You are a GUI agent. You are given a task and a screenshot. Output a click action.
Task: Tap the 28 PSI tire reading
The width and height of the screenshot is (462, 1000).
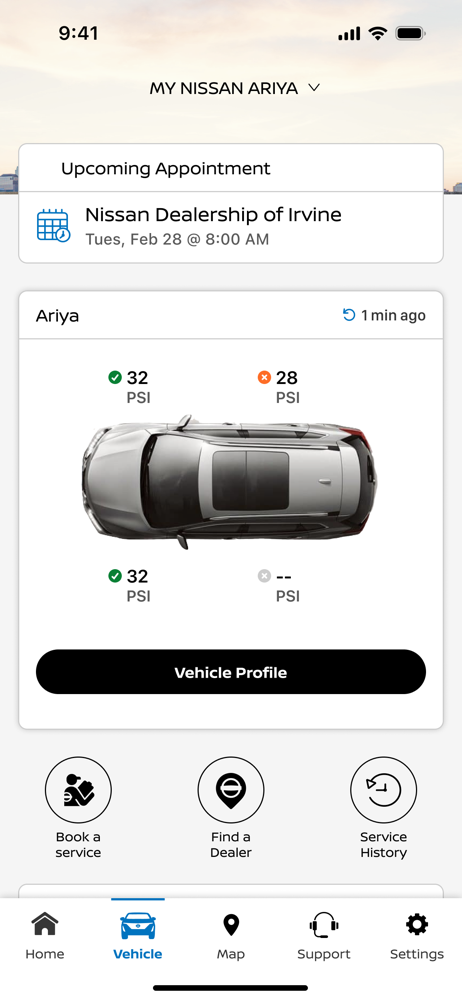(x=287, y=387)
